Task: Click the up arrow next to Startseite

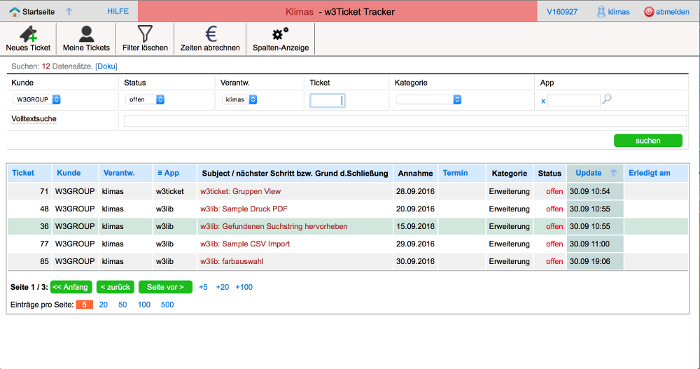Action: 69,12
